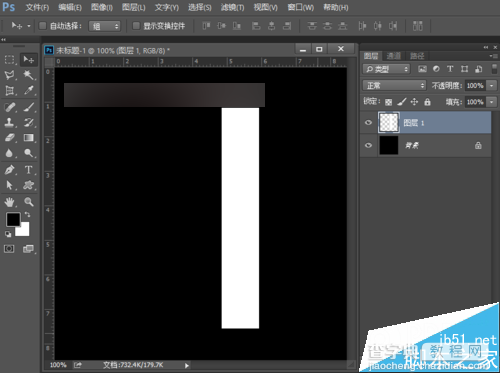Expand the collapsed toolbox panel arrows

[3, 40]
